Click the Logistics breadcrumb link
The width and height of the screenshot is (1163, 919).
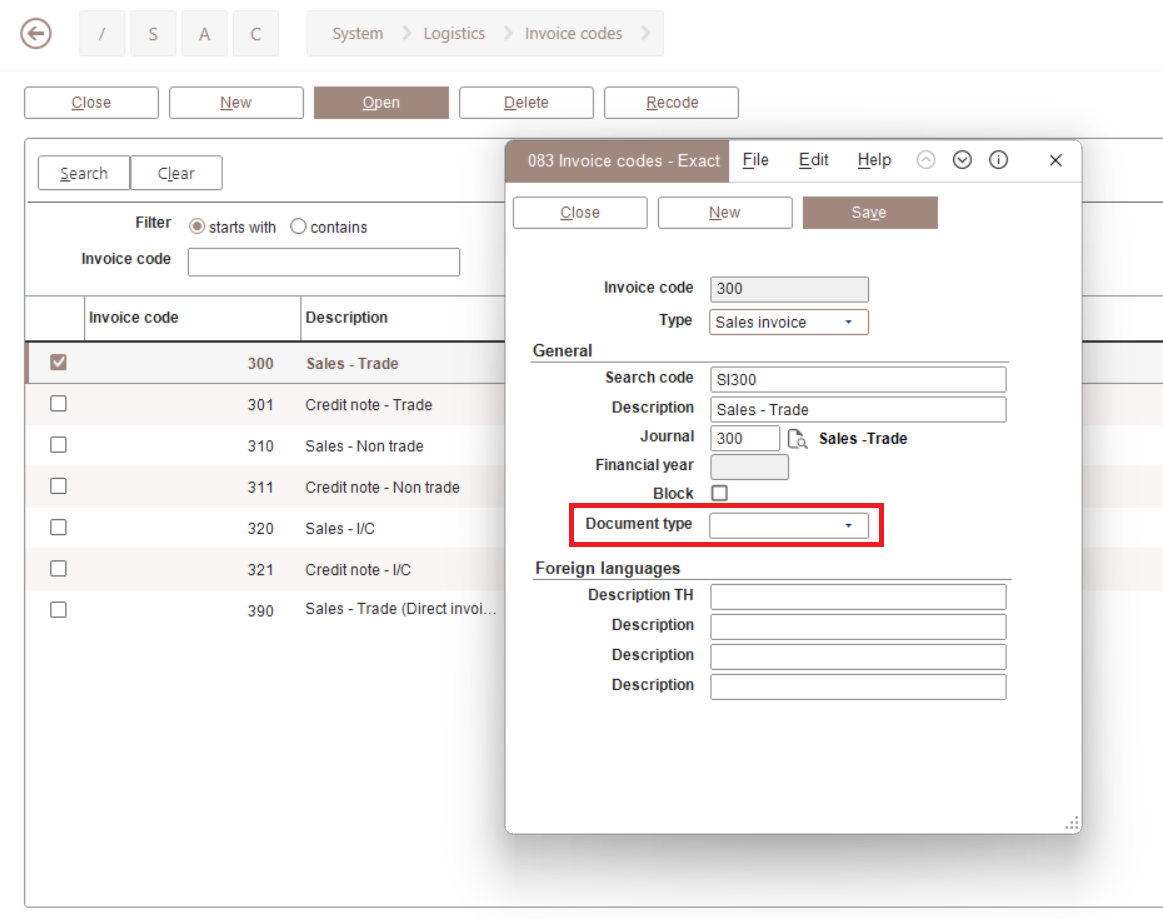pyautogui.click(x=453, y=34)
